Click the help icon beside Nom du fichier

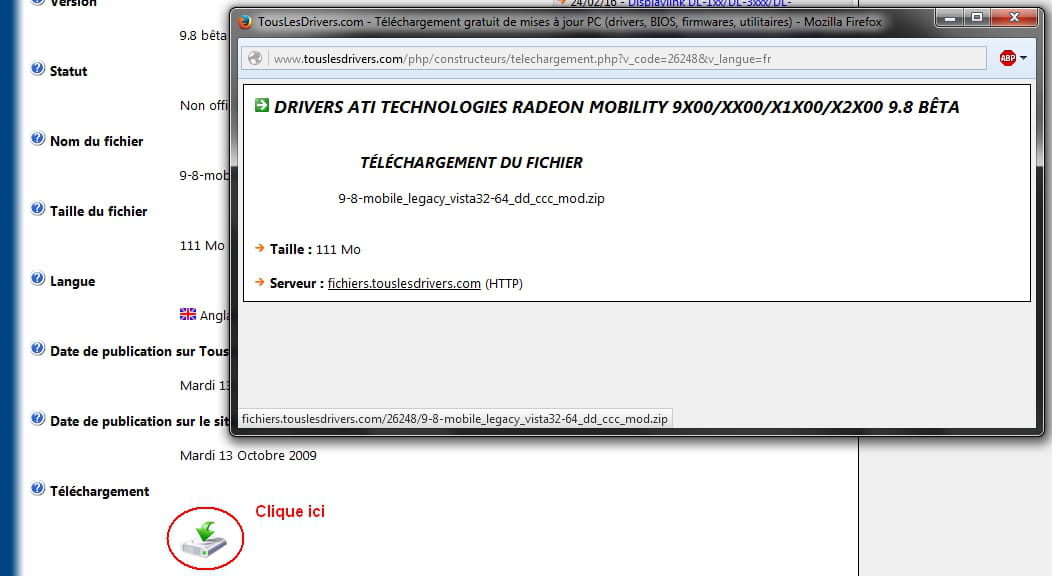click(38, 138)
